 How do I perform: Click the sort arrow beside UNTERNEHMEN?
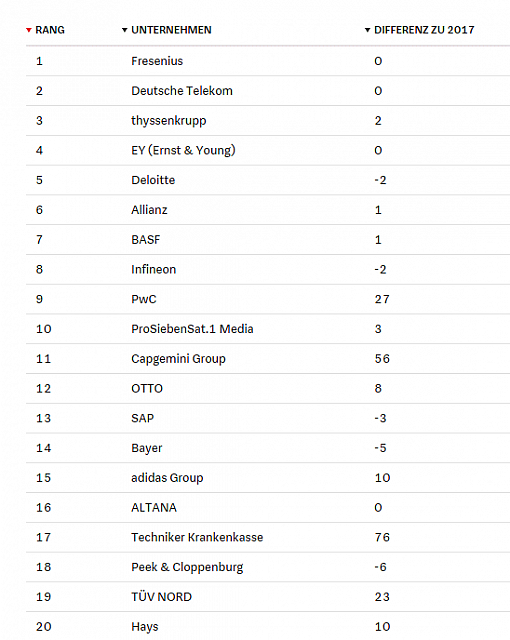pos(125,30)
